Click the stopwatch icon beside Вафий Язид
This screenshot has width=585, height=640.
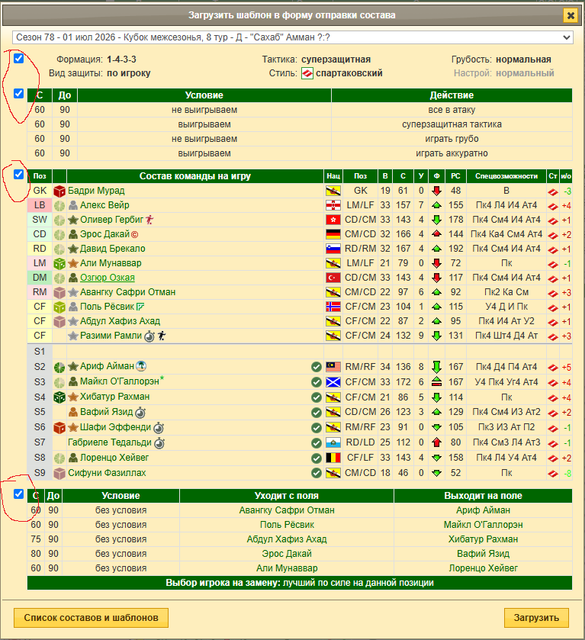point(140,413)
